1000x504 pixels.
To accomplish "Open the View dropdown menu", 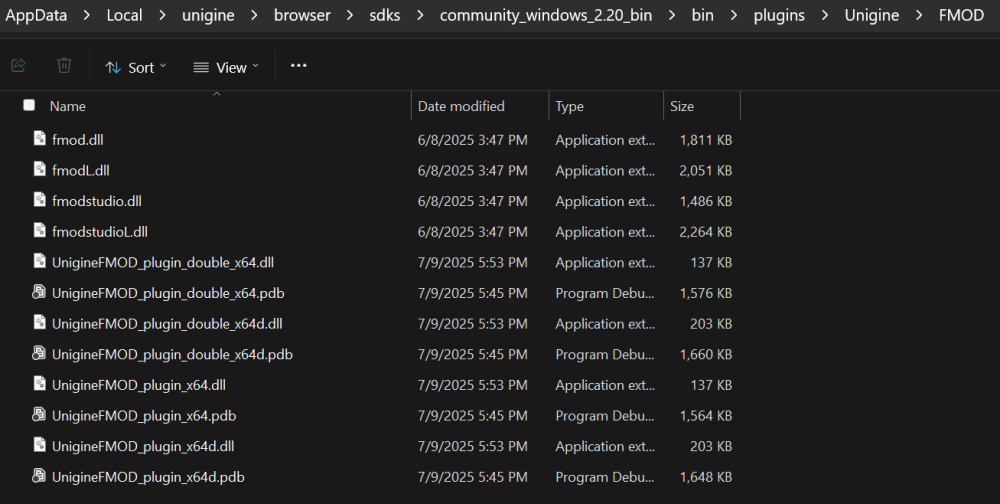I will tap(226, 67).
